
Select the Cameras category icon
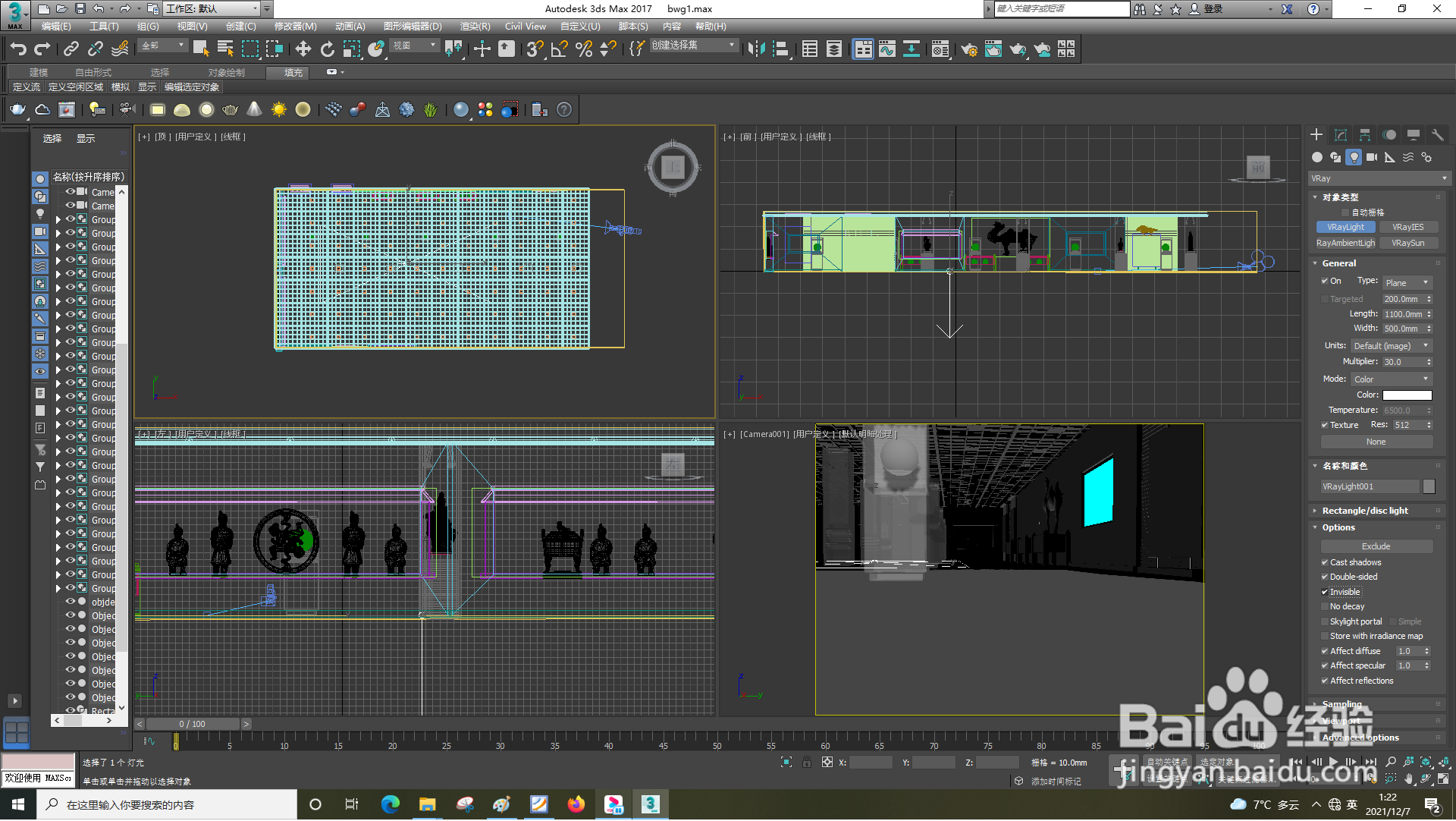1372,157
